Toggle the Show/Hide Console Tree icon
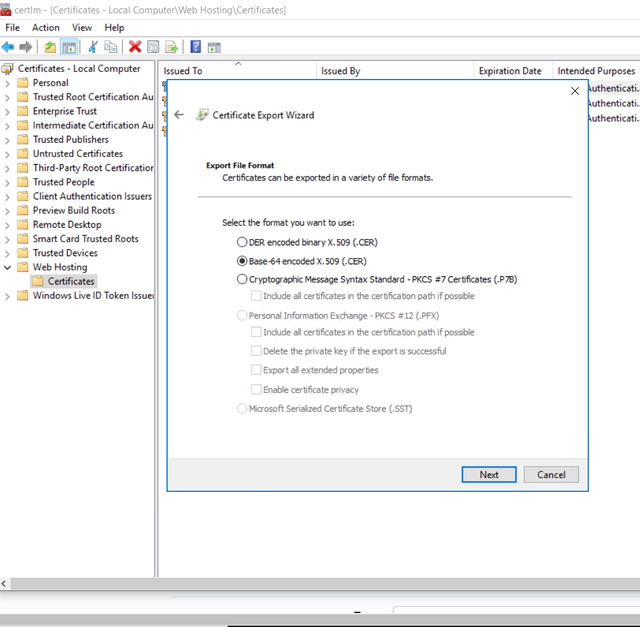 click(x=69, y=47)
